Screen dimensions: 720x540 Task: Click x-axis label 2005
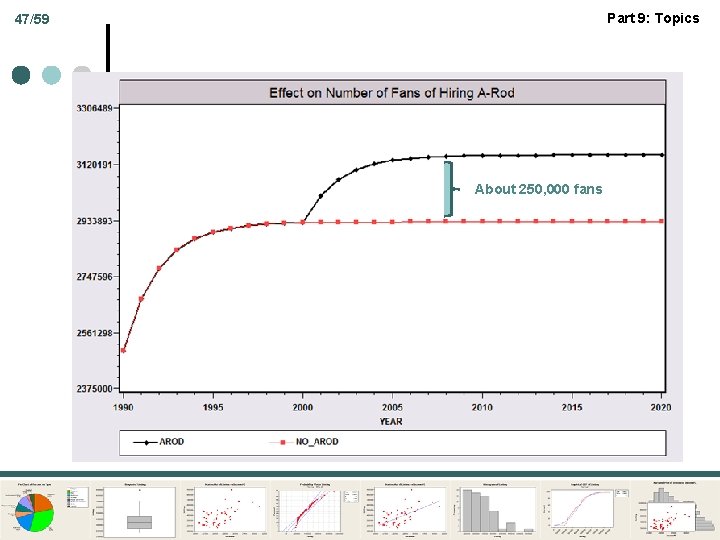point(393,407)
